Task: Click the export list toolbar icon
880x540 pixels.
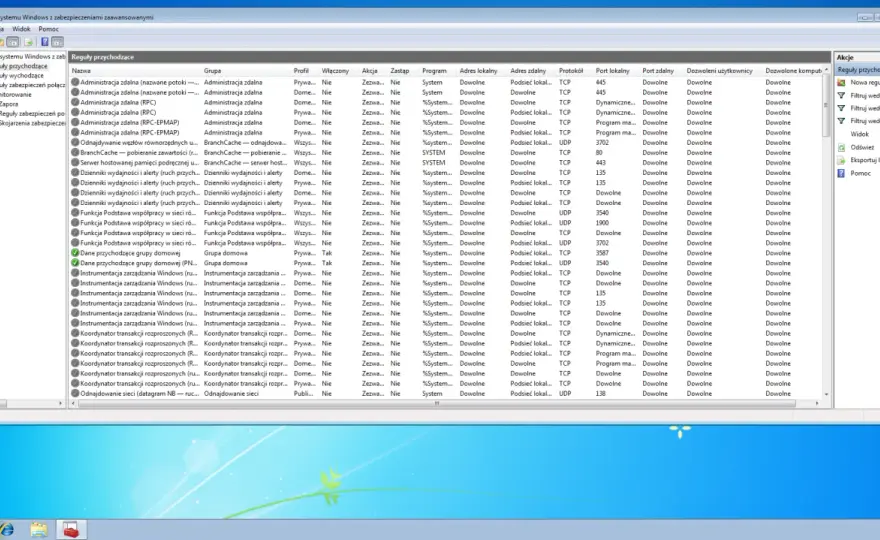Action: (x=29, y=42)
